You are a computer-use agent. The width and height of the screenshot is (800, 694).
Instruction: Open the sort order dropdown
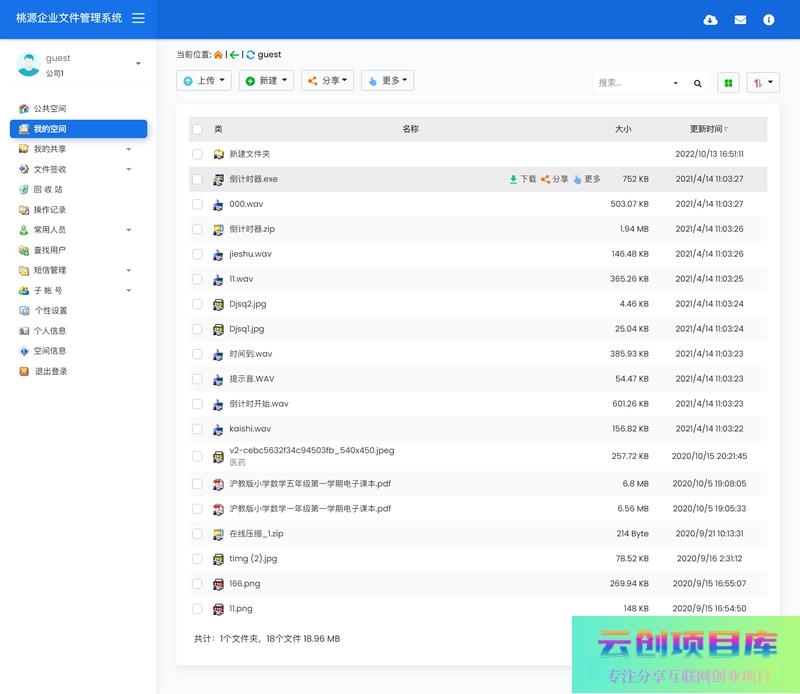click(x=762, y=83)
